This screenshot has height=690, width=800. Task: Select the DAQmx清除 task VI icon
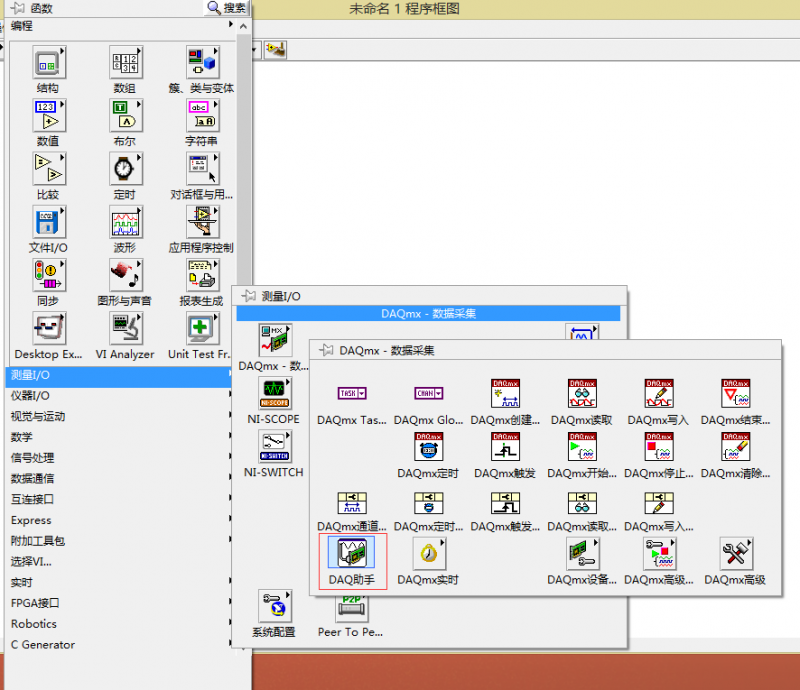point(735,447)
